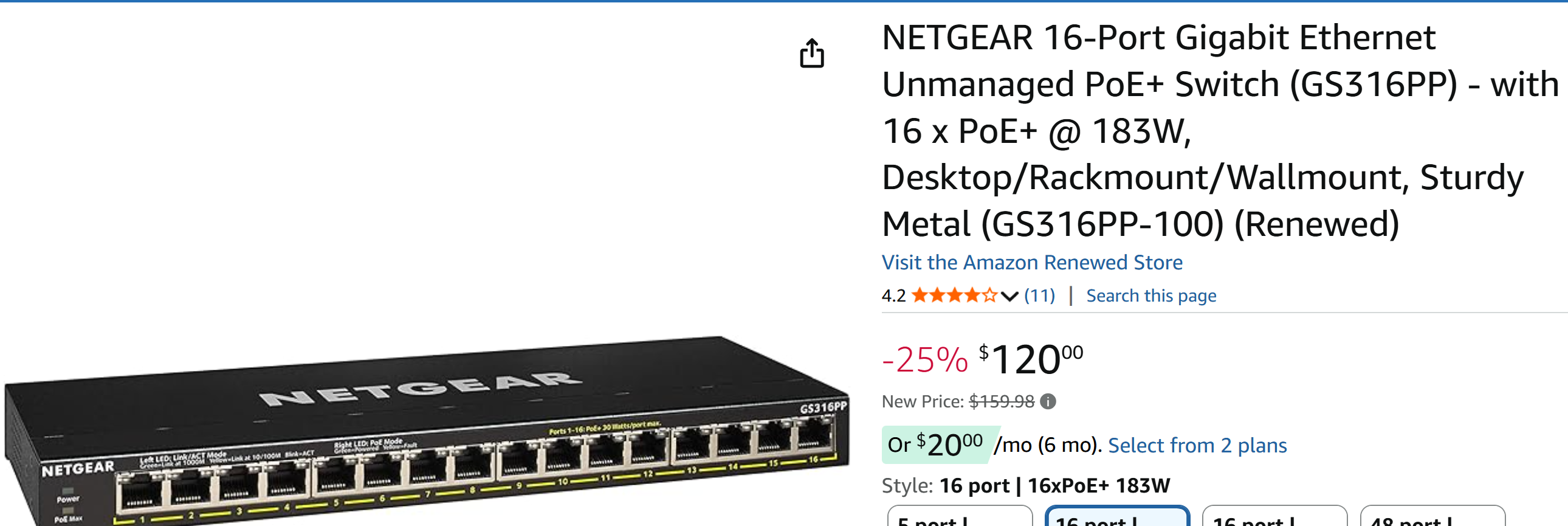Choose the highlighted 16 port style option
Screen dimensions: 1568x526
[1117, 517]
